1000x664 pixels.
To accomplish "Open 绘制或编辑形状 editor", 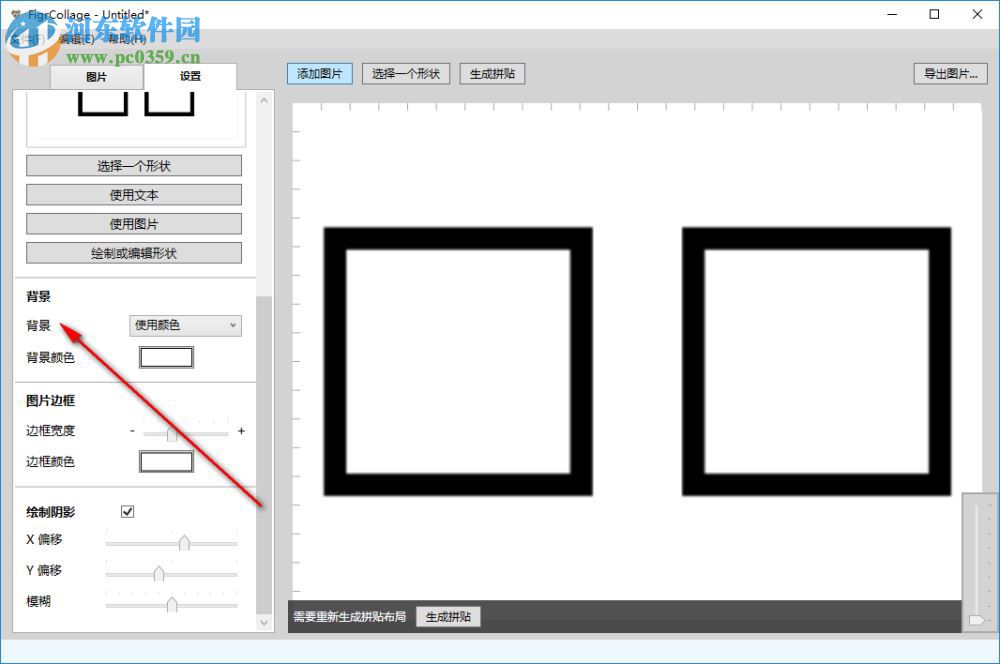I will [x=134, y=252].
